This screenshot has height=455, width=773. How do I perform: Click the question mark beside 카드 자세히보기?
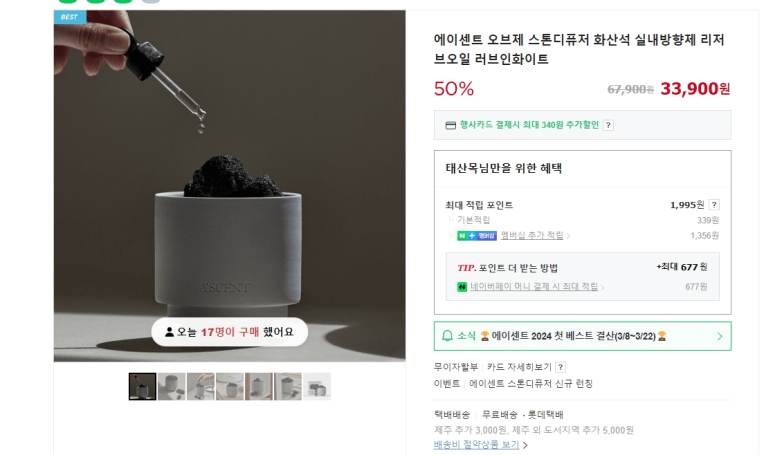click(560, 367)
